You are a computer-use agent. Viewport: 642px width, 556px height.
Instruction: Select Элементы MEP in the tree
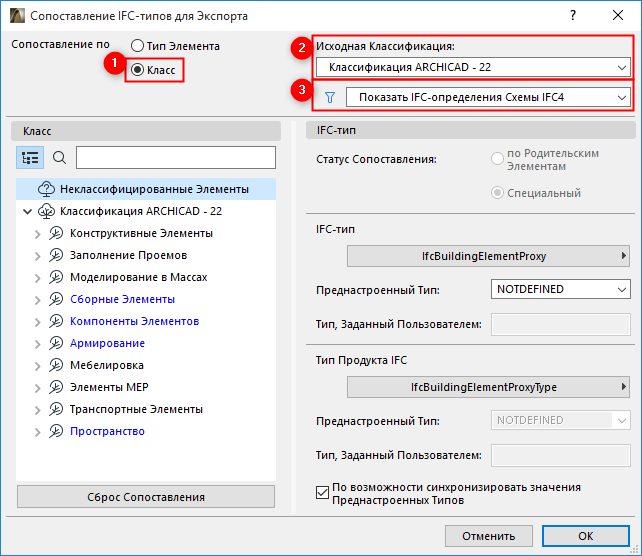coord(109,387)
